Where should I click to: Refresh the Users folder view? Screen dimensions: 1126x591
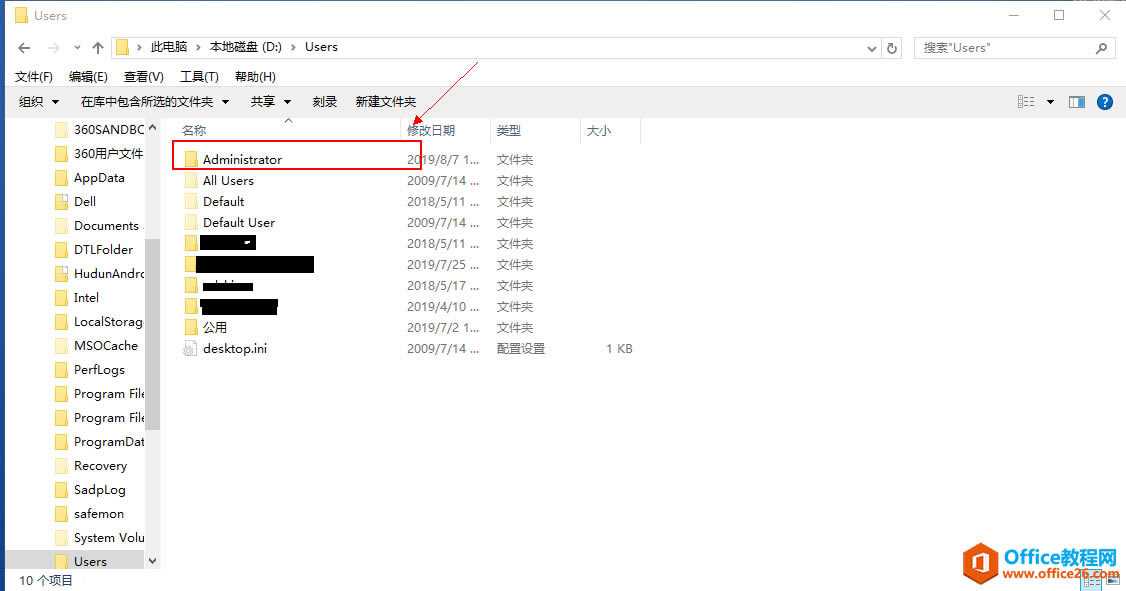(x=892, y=48)
